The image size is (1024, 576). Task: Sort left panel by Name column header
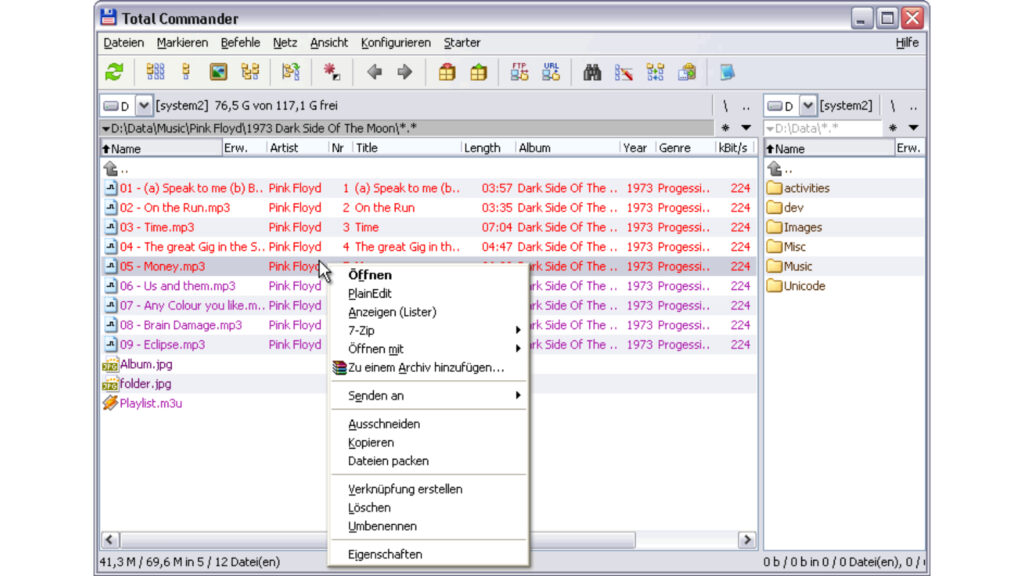tap(161, 148)
